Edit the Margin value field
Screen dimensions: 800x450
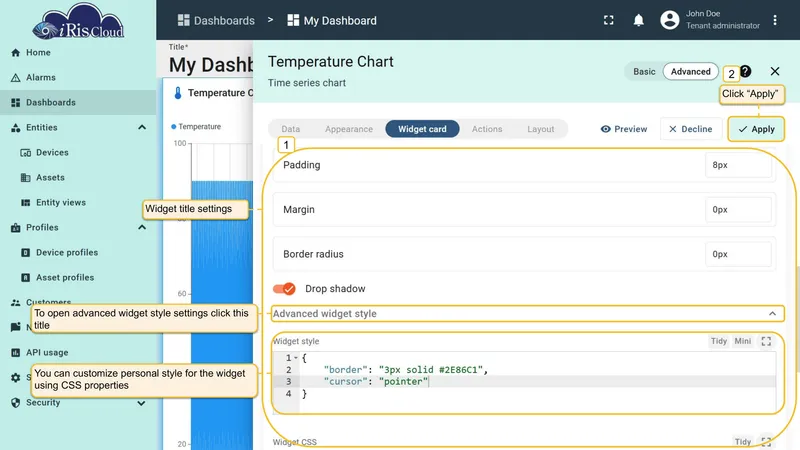tap(738, 210)
